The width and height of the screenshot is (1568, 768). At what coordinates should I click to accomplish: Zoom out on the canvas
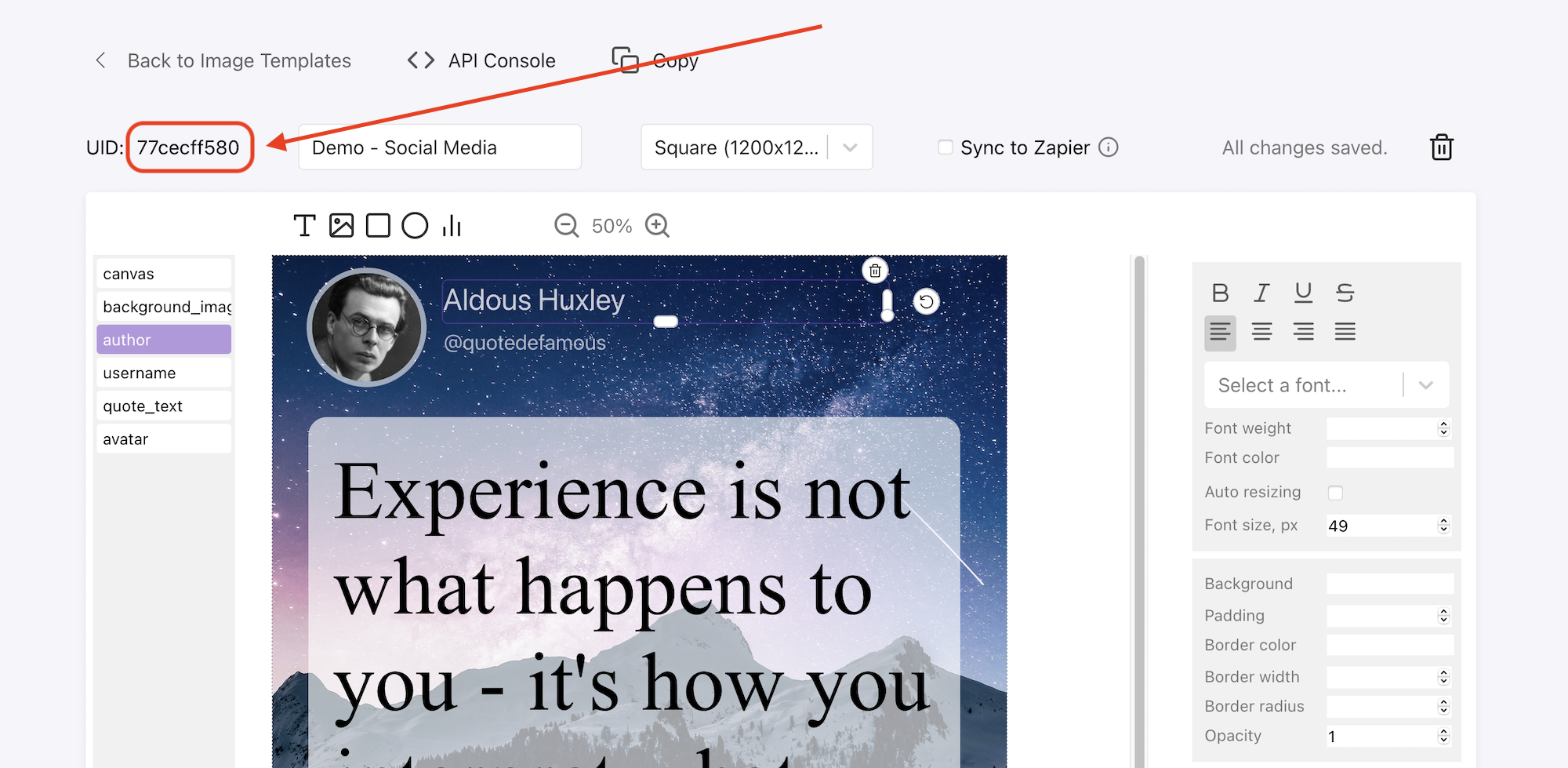click(x=566, y=226)
